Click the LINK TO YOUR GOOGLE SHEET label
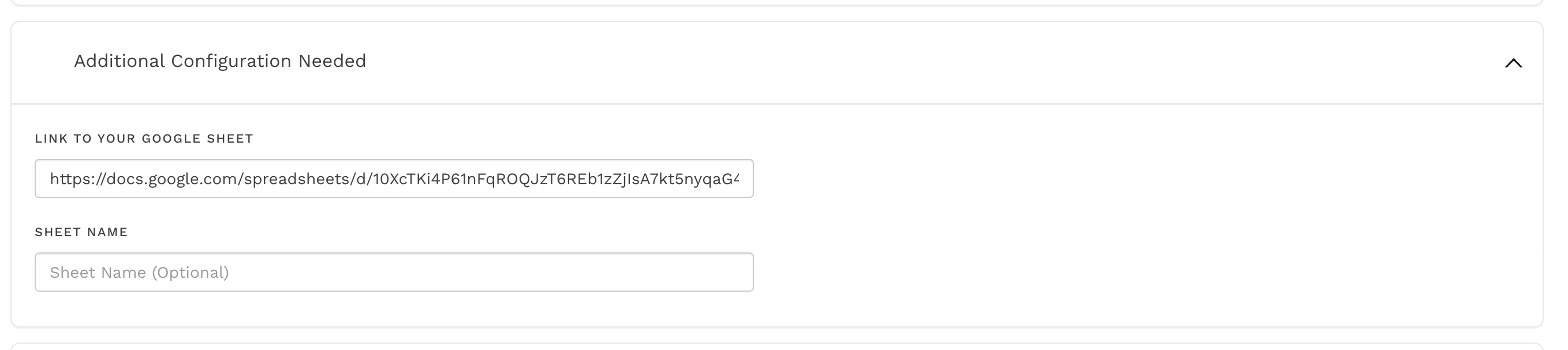Image resolution: width=1568 pixels, height=350 pixels. [144, 139]
